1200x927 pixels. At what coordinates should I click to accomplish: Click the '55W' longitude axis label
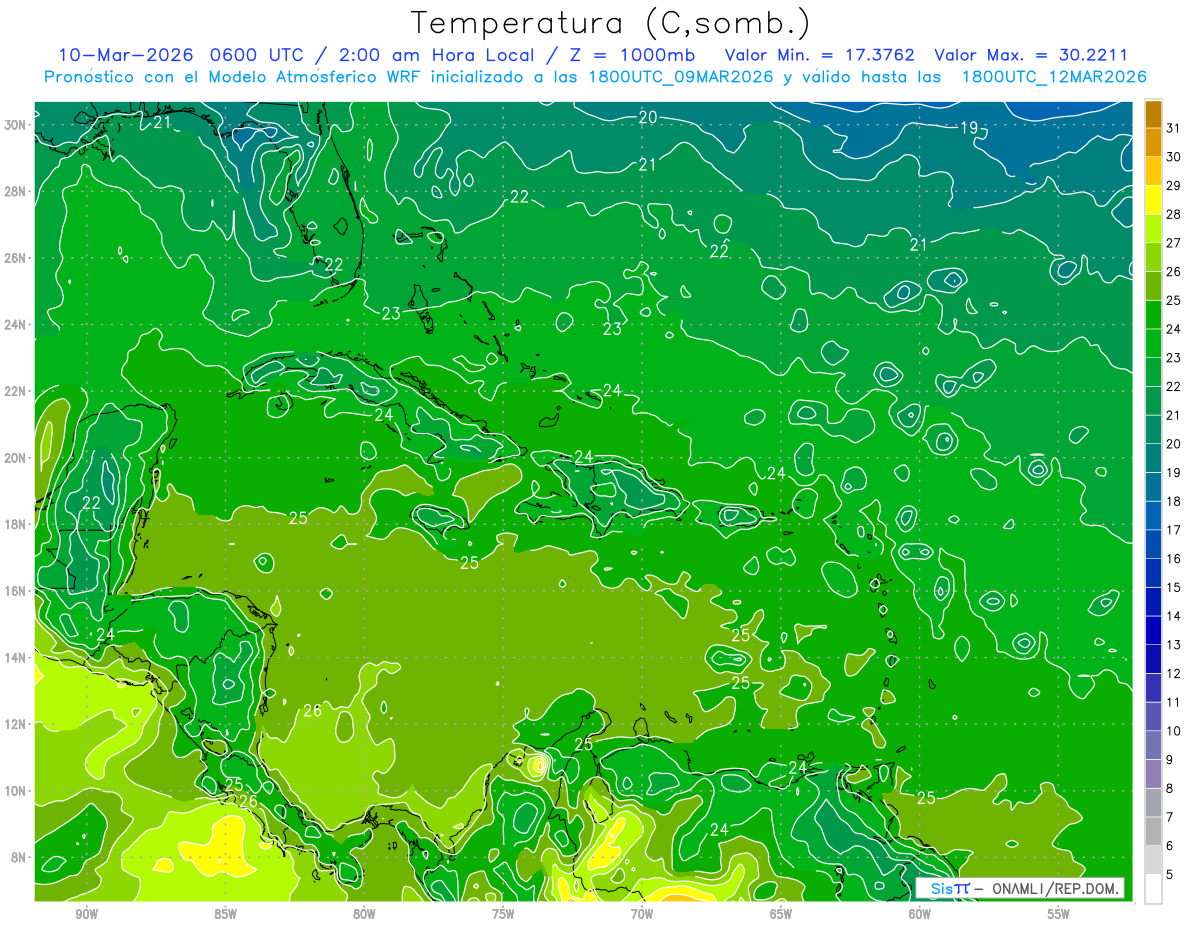click(x=1059, y=914)
